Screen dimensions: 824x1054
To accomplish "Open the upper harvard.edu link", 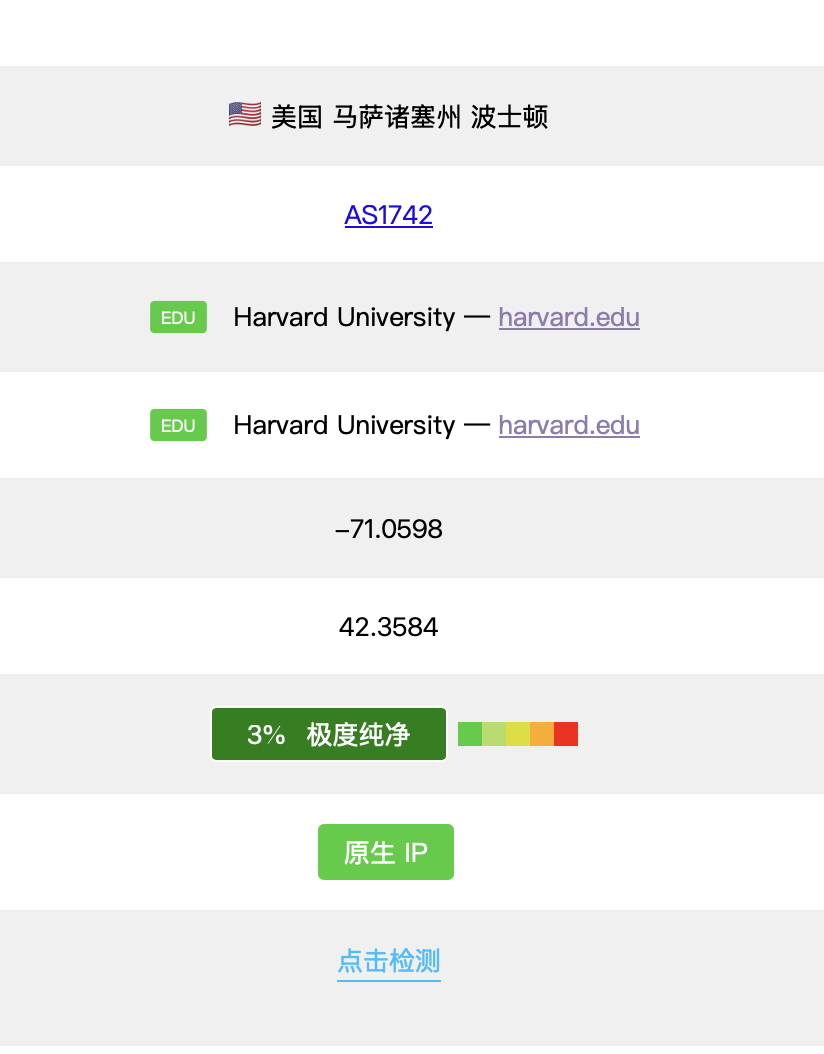I will point(569,317).
